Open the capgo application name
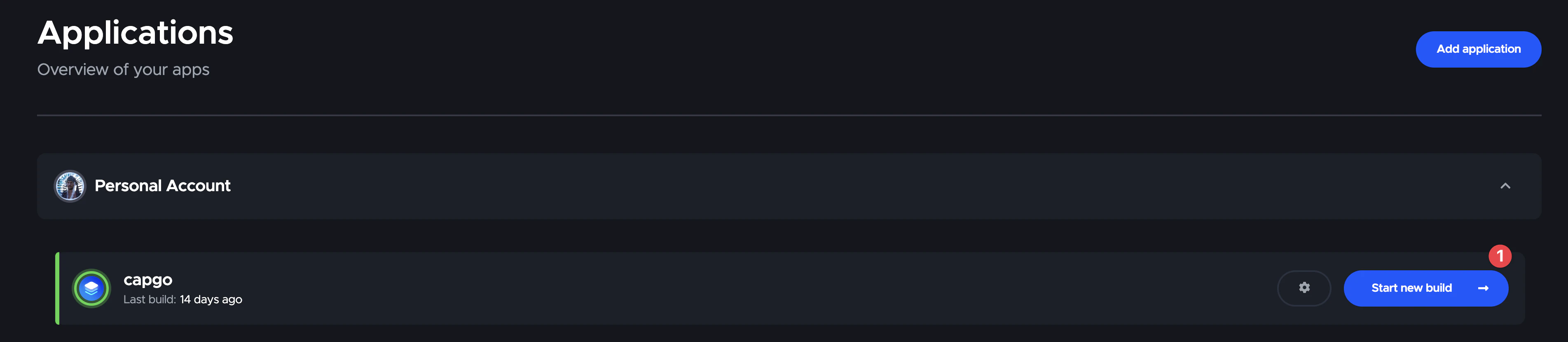The image size is (1568, 342). click(x=148, y=280)
